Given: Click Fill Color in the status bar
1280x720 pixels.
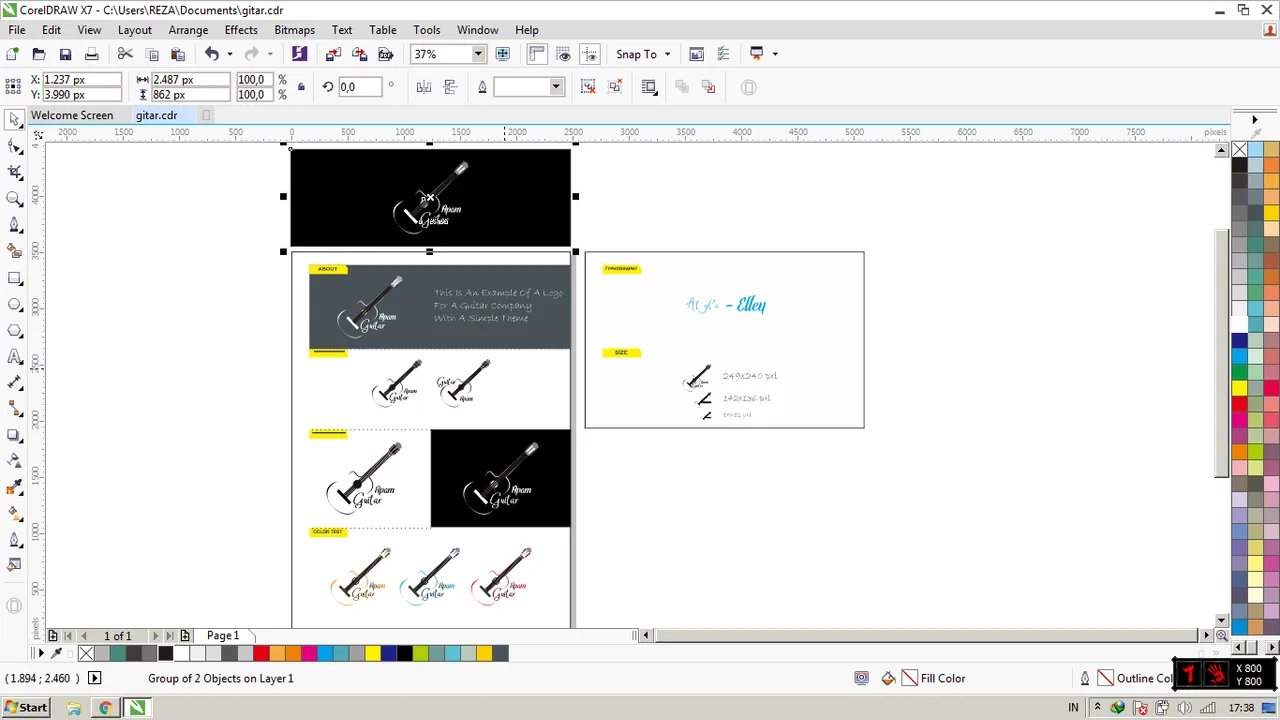Looking at the screenshot, I should click(943, 678).
